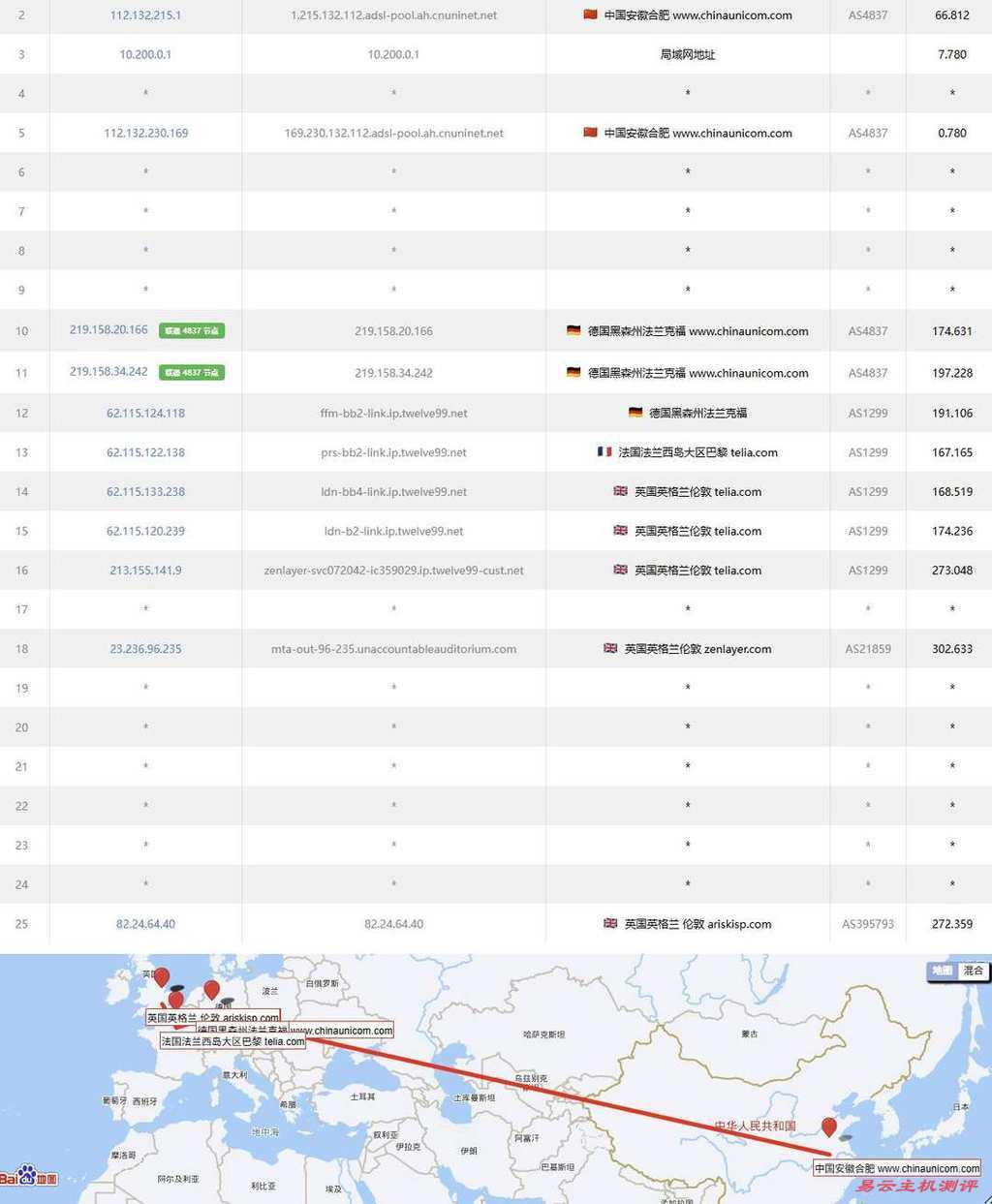Switch map to 混合 hybrid view
Viewport: 992px width, 1204px height.
(x=974, y=971)
